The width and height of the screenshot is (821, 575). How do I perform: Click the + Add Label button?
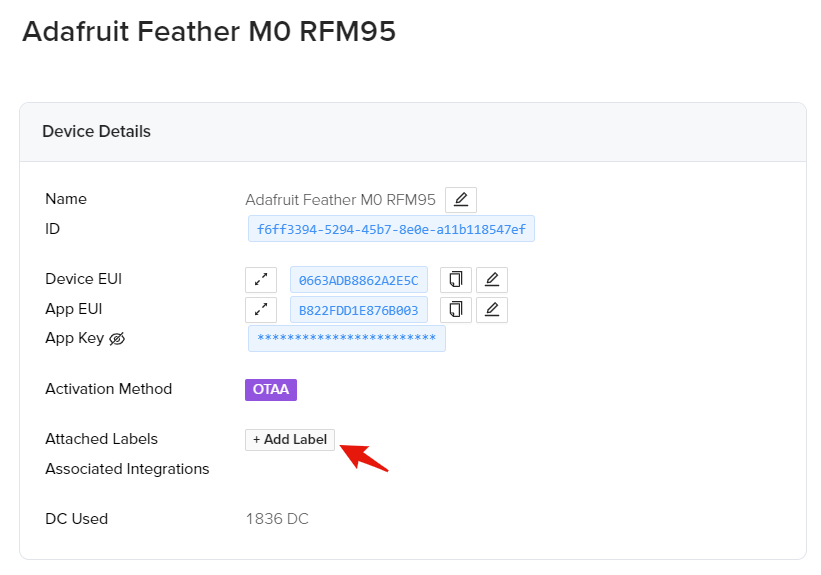(290, 439)
